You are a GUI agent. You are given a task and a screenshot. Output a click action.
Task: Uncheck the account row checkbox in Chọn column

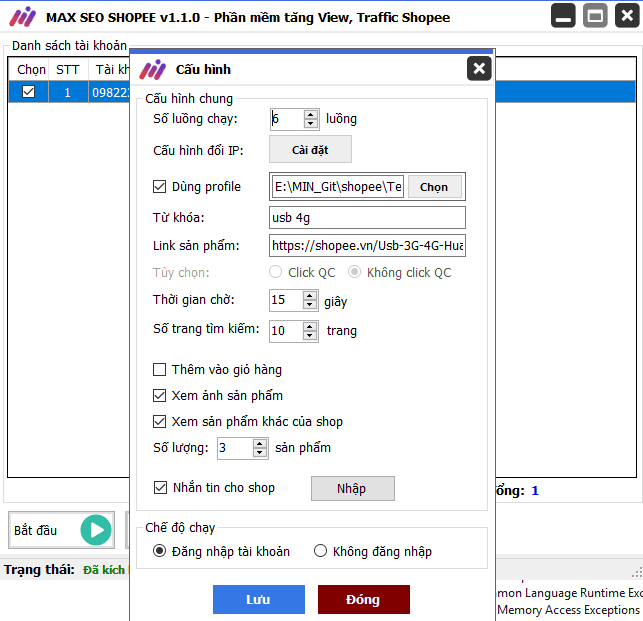pyautogui.click(x=29, y=92)
